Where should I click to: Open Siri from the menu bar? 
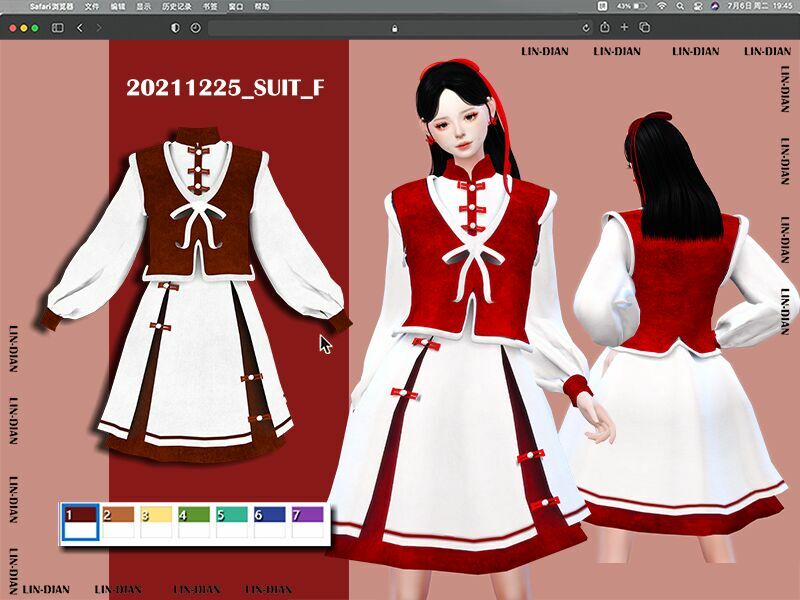(715, 6)
